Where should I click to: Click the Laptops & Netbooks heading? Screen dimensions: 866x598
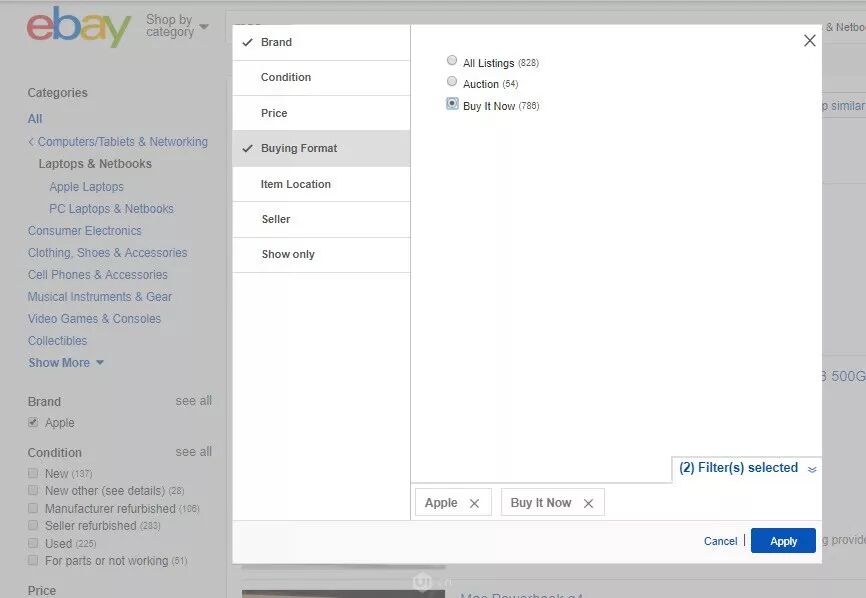(95, 164)
